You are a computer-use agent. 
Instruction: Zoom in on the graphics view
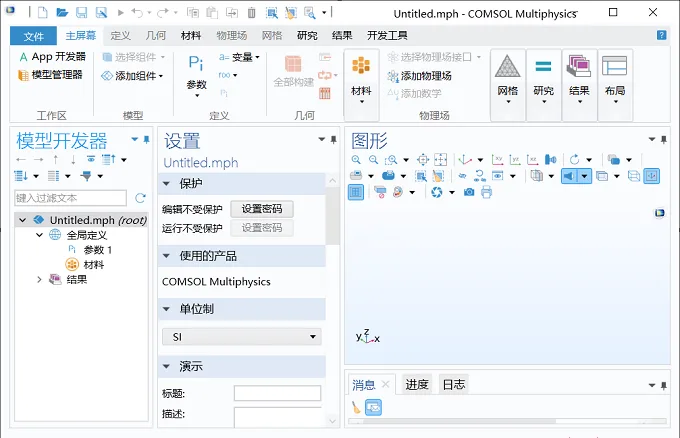click(x=356, y=160)
